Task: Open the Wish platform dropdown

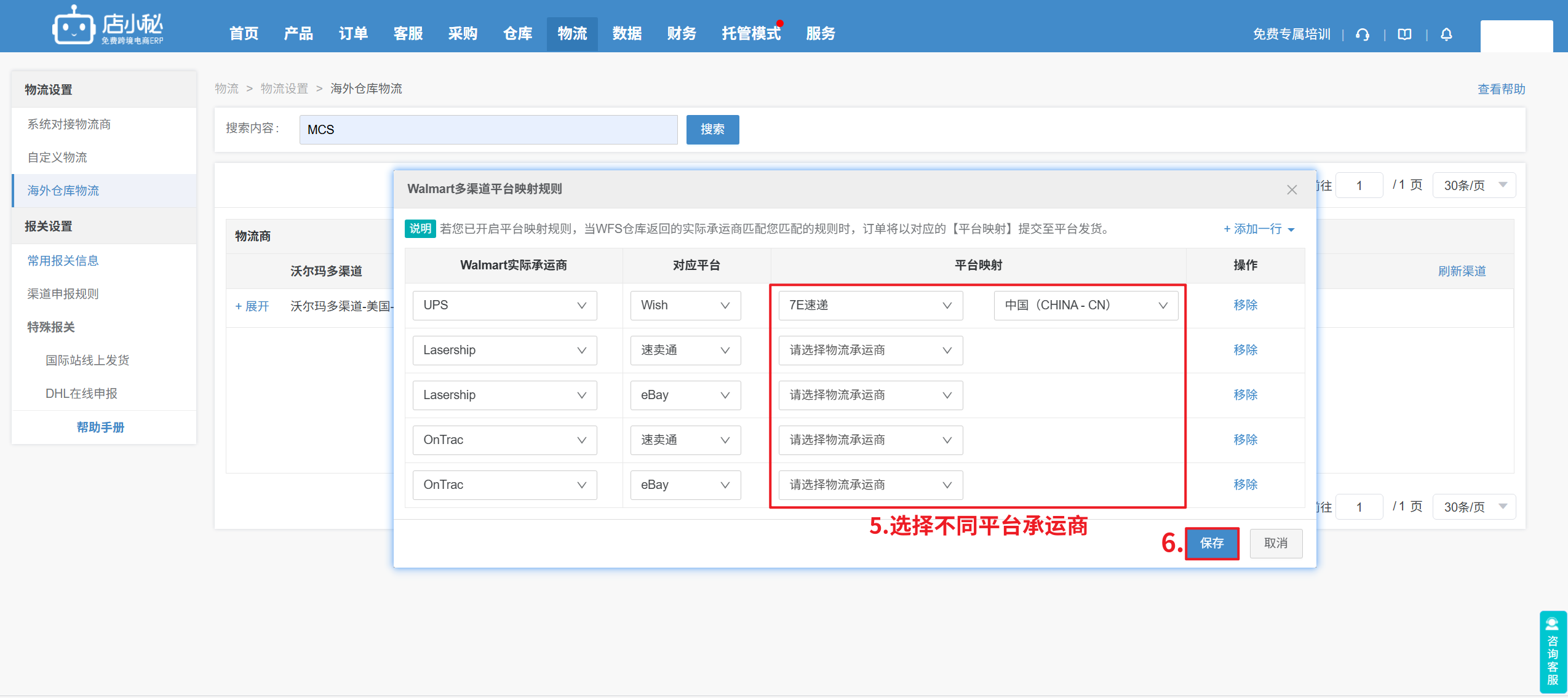Action: [x=685, y=306]
